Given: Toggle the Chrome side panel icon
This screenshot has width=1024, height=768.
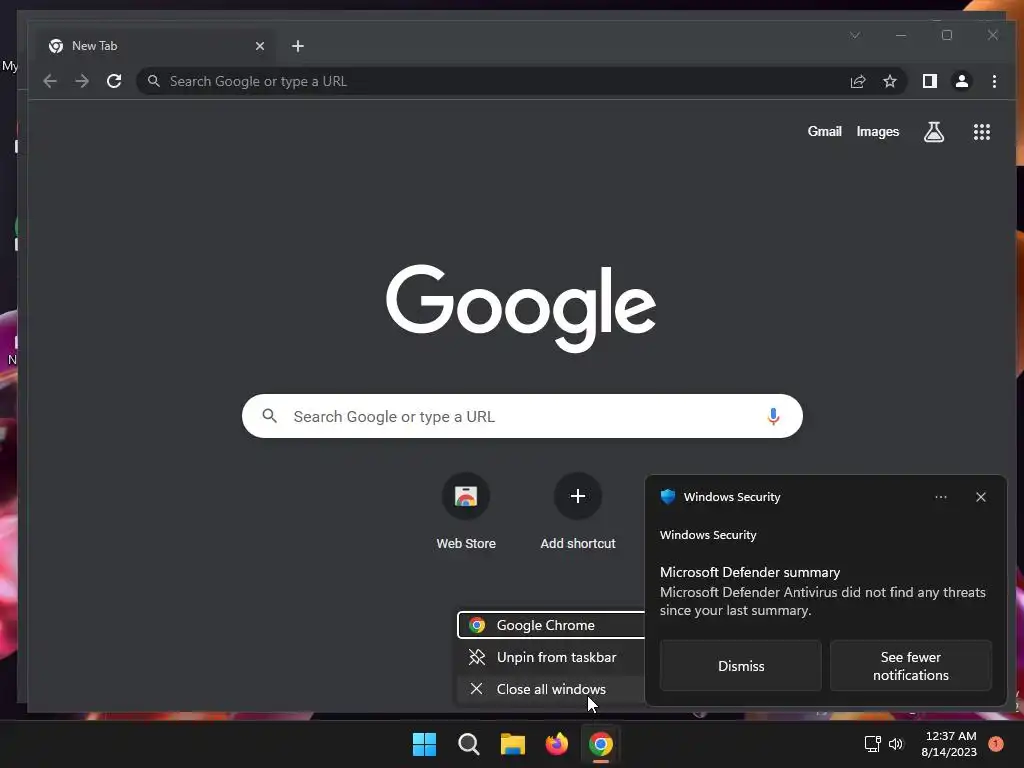Looking at the screenshot, I should coord(930,81).
